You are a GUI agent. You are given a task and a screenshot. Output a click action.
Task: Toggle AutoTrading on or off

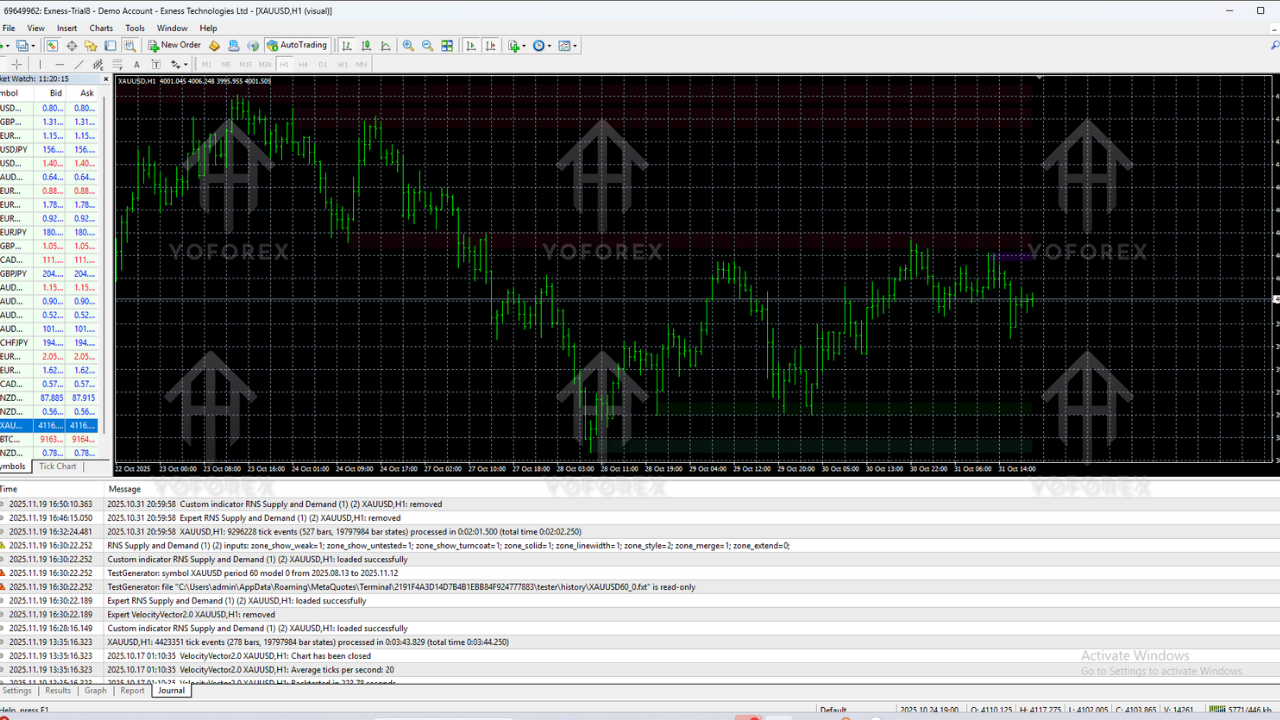coord(296,45)
